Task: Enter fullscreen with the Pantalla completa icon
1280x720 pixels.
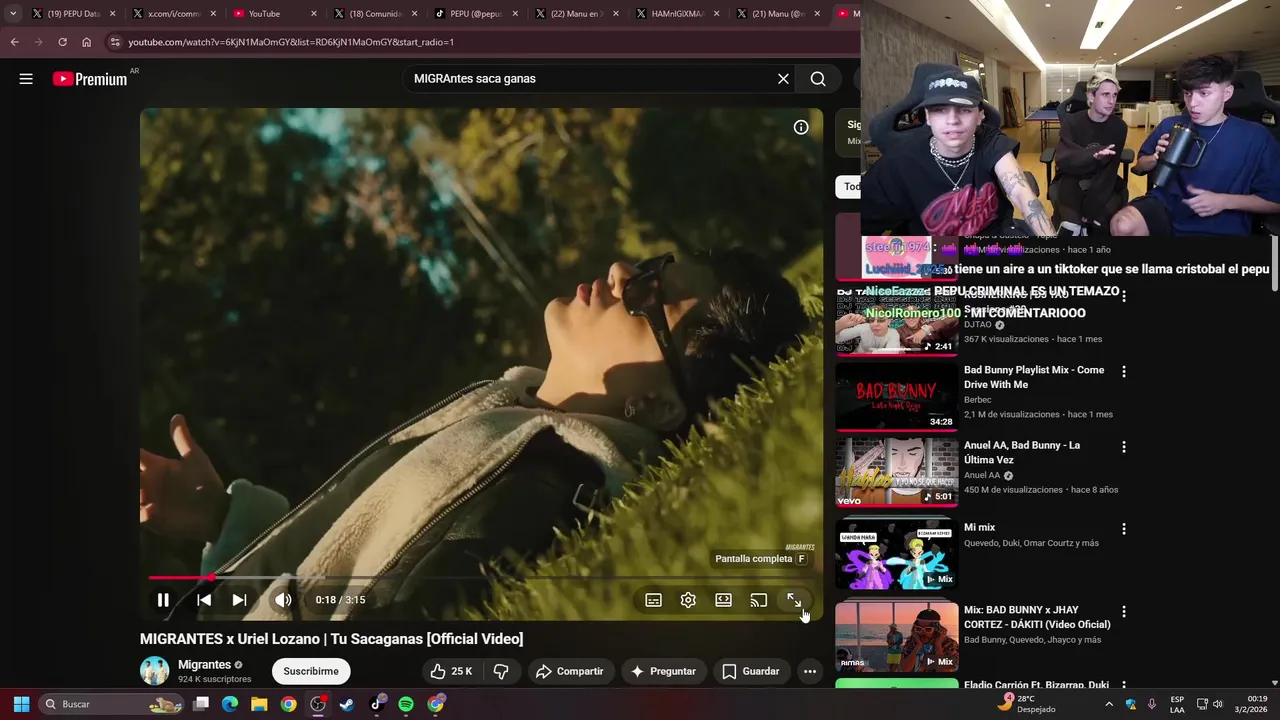Action: tap(794, 600)
